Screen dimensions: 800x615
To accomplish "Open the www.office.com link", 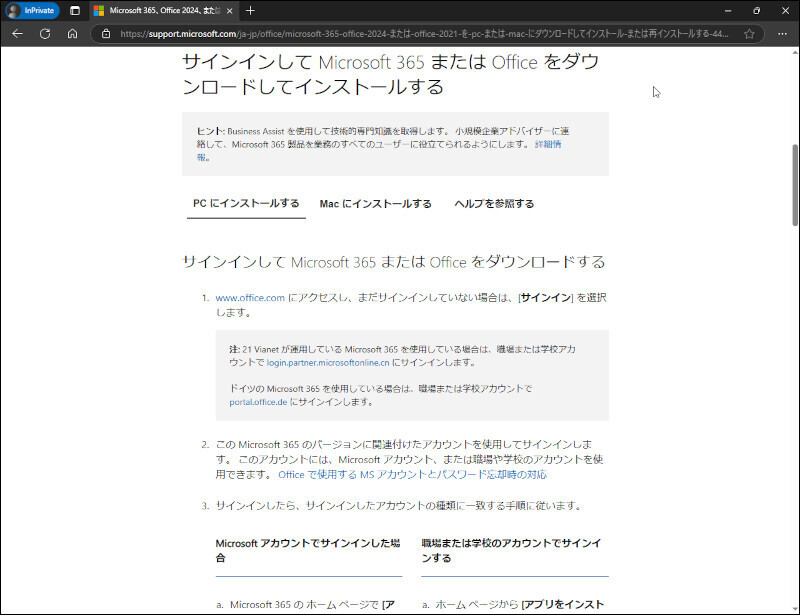I will point(250,298).
